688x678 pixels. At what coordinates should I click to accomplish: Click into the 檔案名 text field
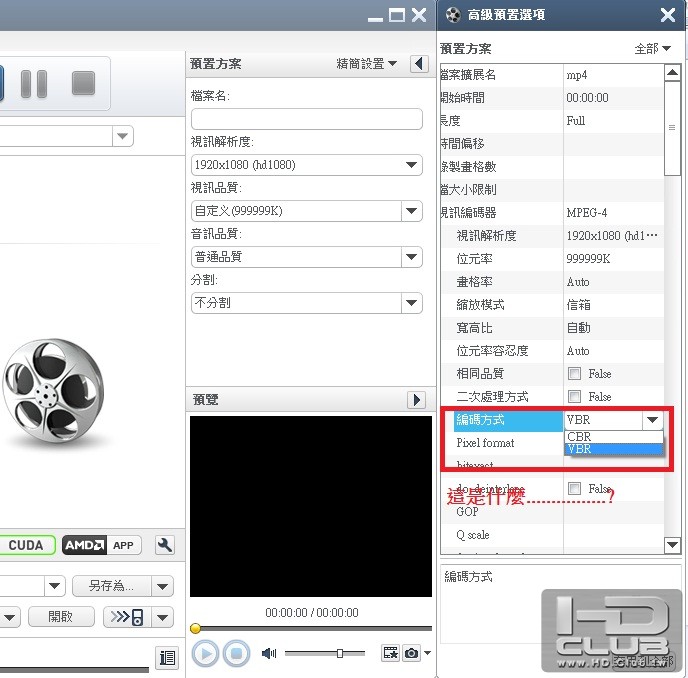307,119
